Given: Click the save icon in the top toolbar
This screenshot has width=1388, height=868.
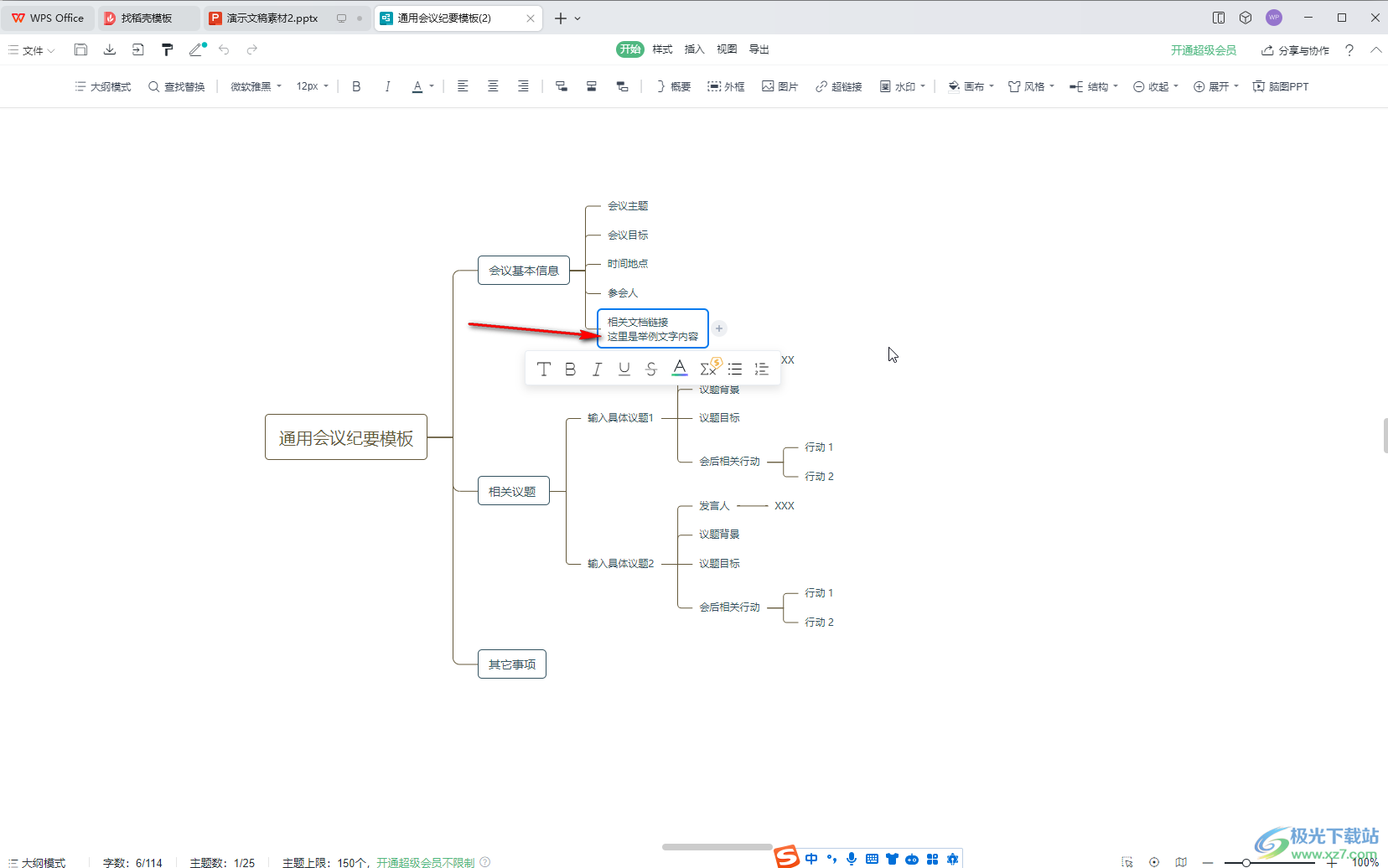Looking at the screenshot, I should [x=80, y=49].
